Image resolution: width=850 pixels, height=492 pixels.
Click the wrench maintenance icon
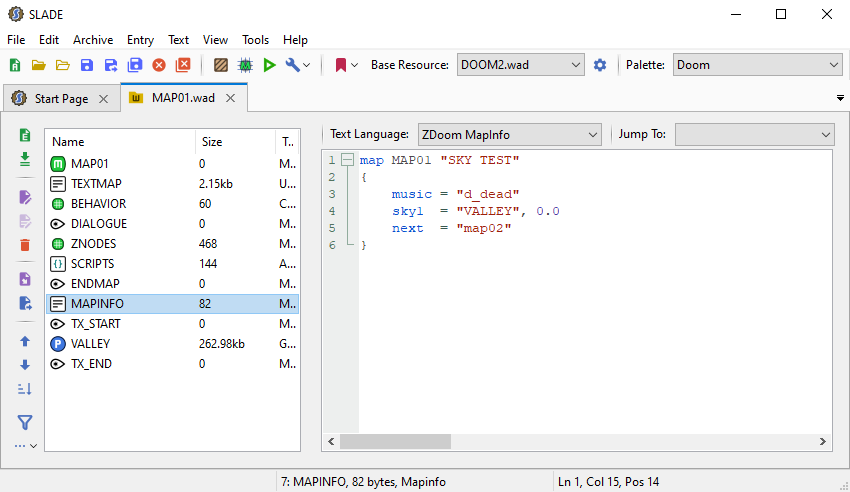[x=292, y=65]
